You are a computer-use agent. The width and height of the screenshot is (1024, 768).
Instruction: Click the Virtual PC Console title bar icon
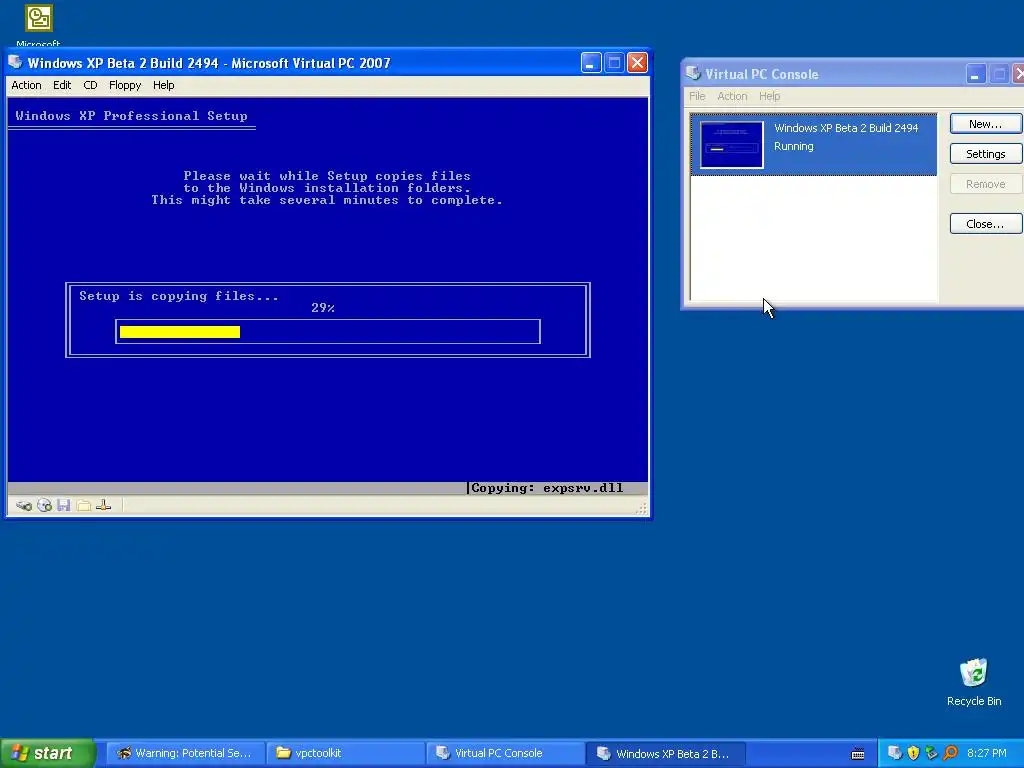click(x=693, y=74)
